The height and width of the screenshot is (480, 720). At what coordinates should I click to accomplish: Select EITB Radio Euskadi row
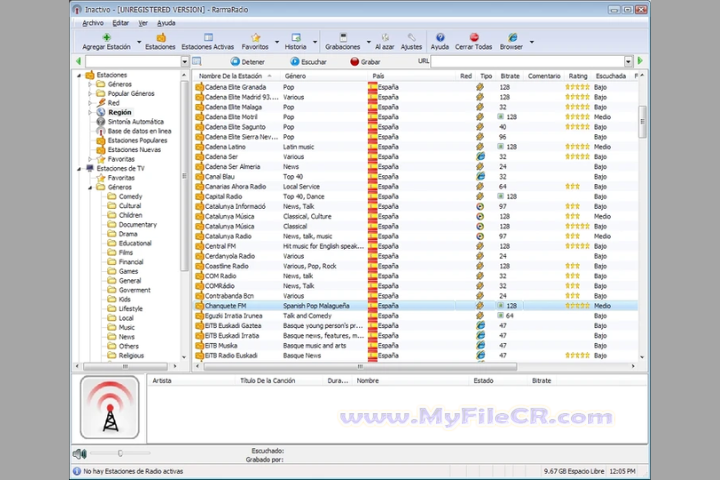point(416,356)
